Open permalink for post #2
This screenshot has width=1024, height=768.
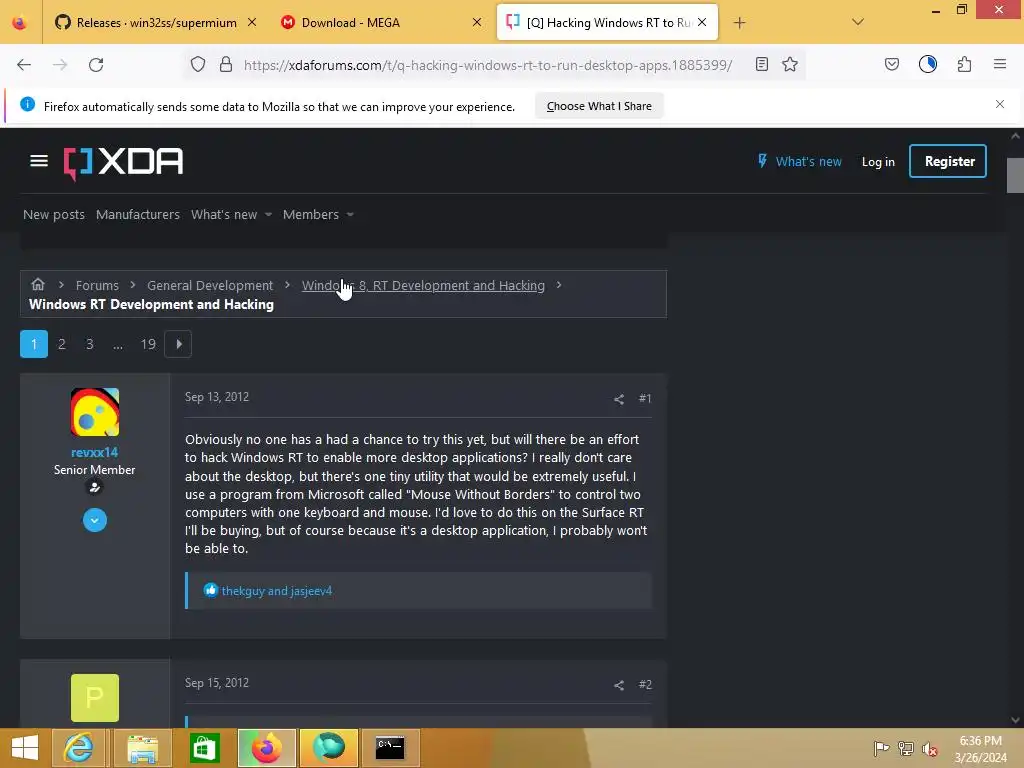645,684
